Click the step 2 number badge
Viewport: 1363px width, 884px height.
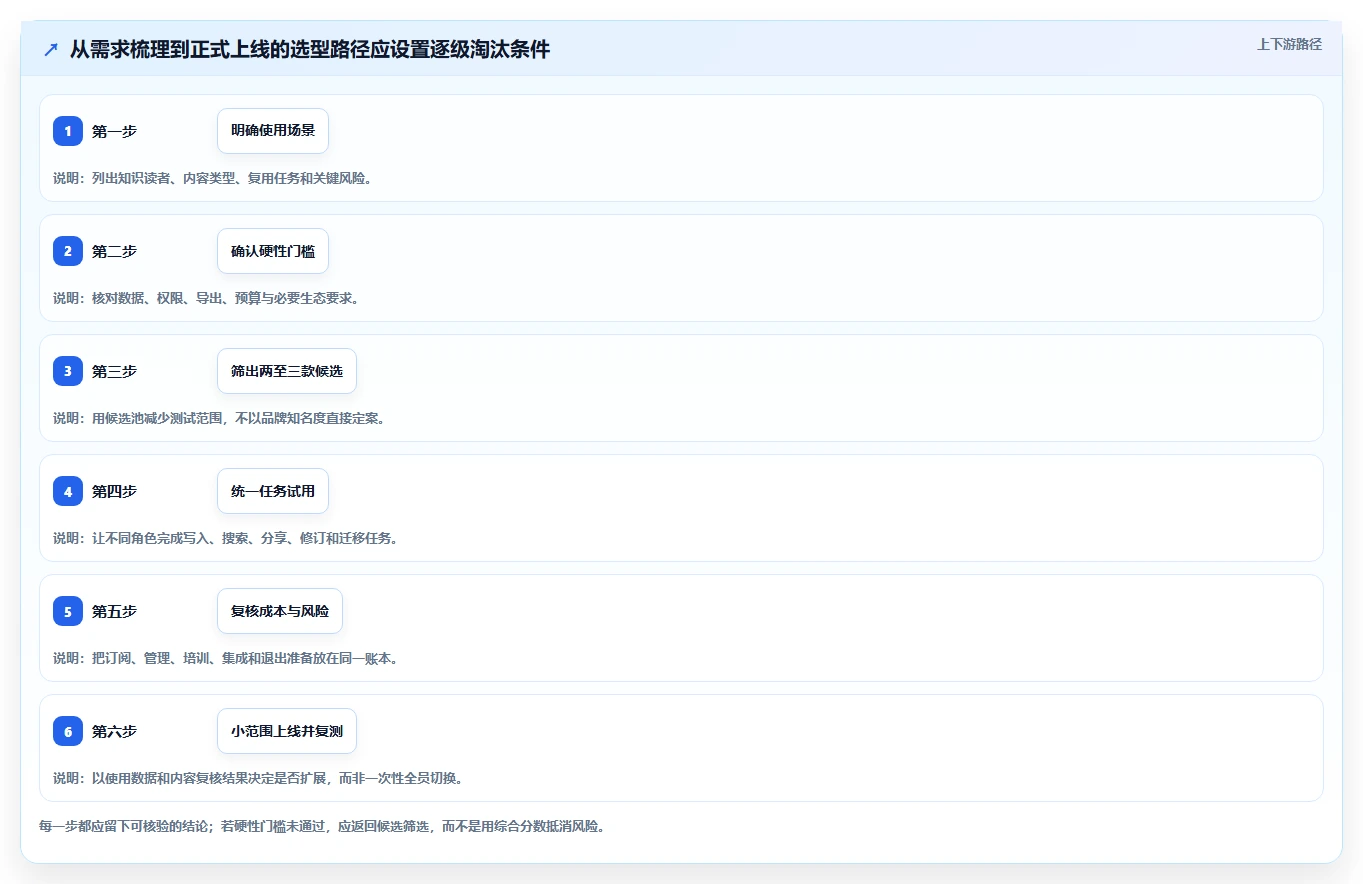click(x=68, y=251)
